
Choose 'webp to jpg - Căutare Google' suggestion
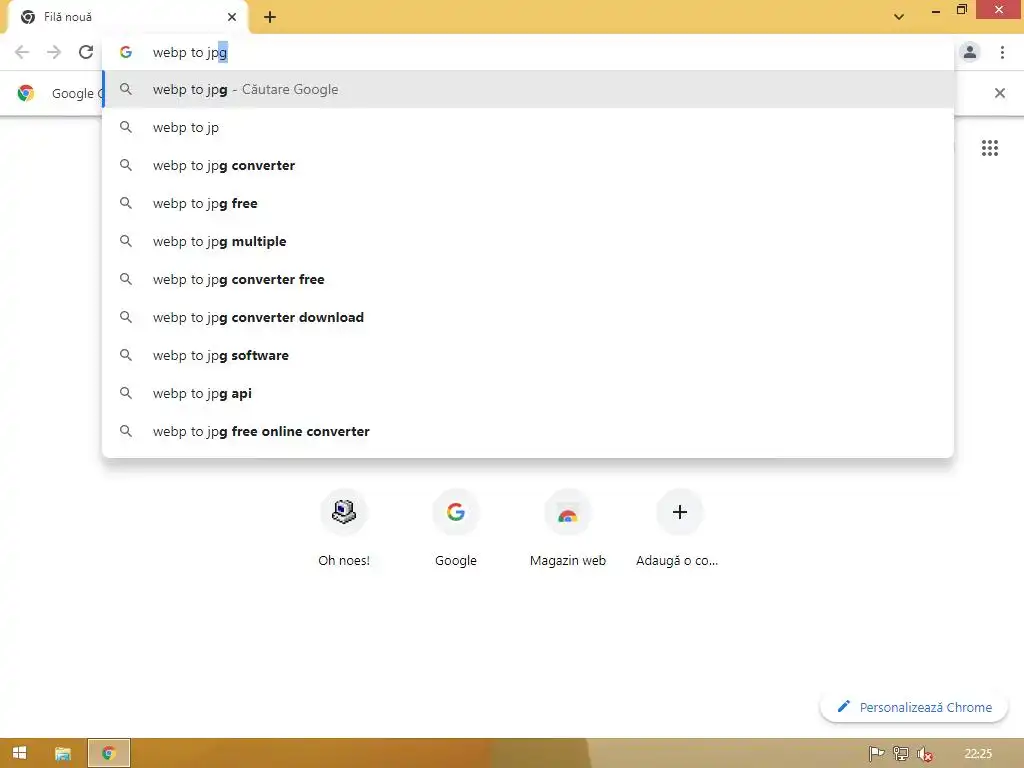tap(528, 89)
